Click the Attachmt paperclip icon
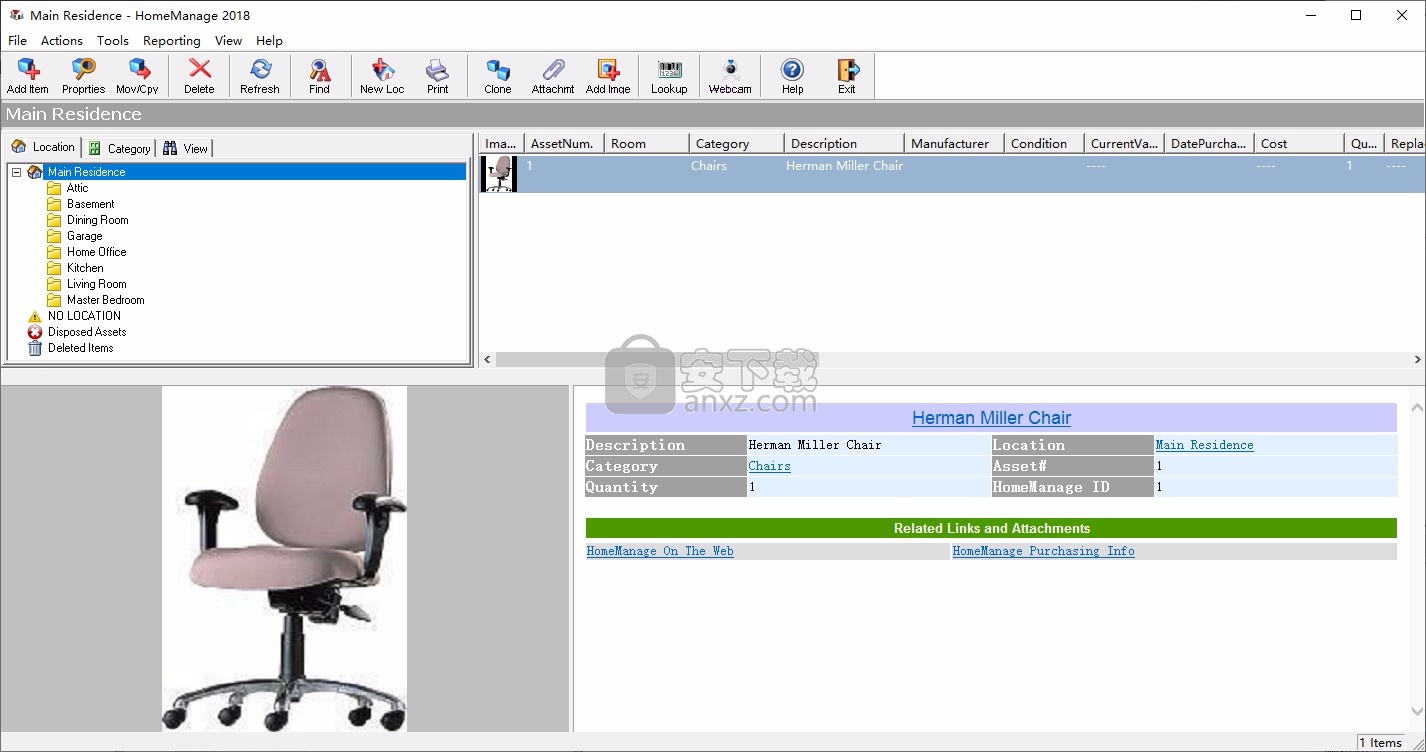 [x=553, y=76]
